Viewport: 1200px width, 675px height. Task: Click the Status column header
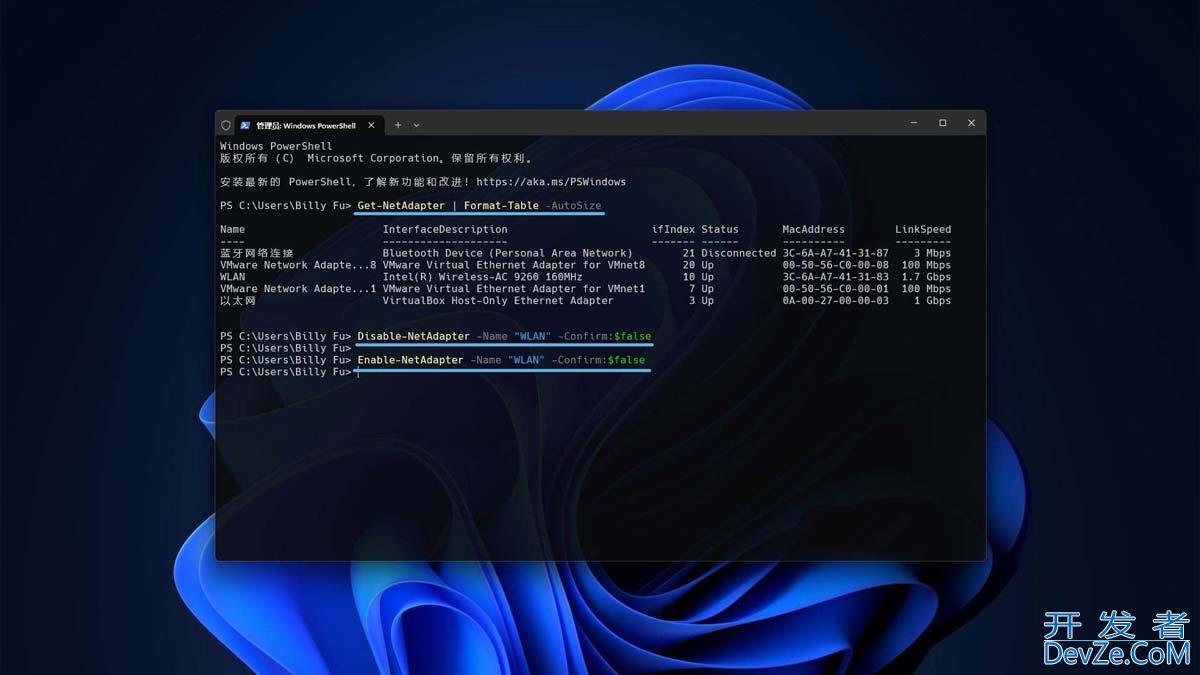click(x=720, y=230)
